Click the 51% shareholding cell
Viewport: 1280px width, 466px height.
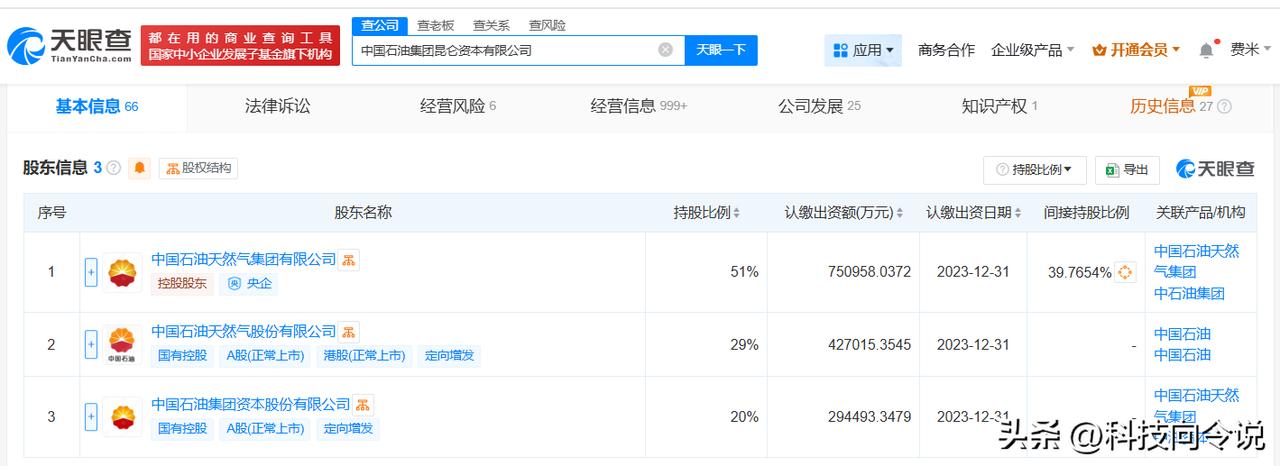[x=744, y=272]
